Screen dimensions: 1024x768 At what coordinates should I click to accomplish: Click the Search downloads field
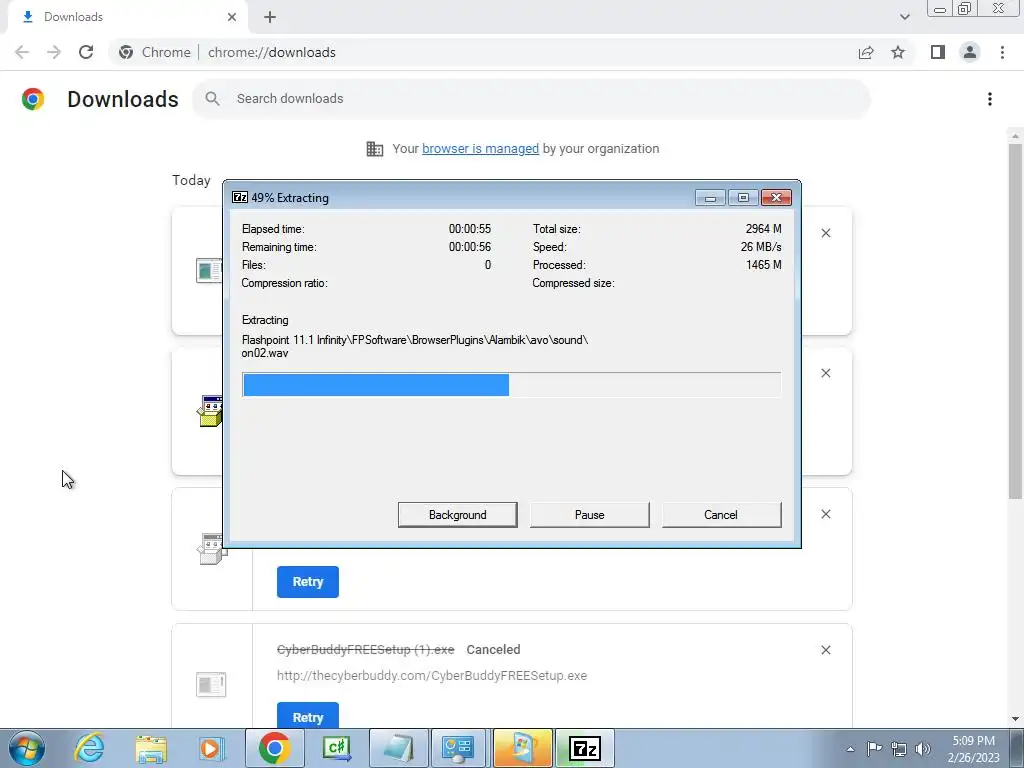[531, 99]
